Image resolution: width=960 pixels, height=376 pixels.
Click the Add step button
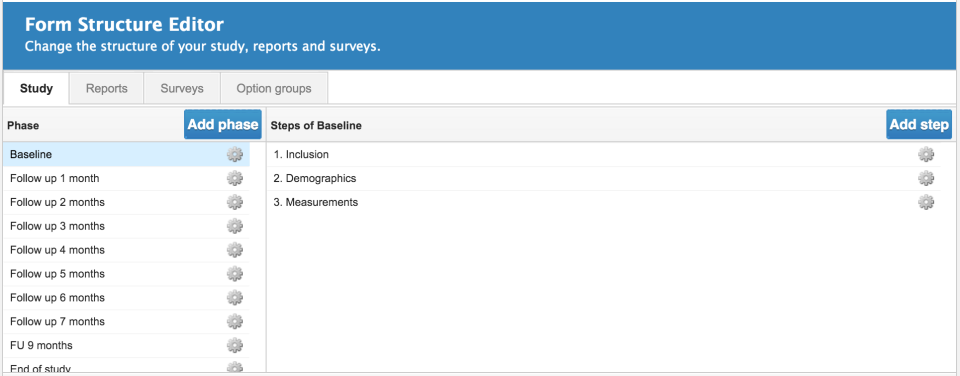coord(919,124)
